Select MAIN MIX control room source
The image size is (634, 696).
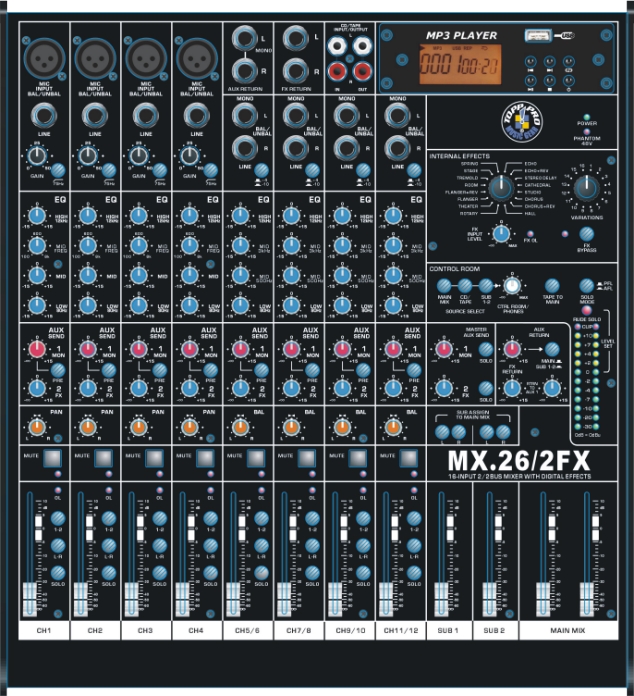[x=444, y=286]
